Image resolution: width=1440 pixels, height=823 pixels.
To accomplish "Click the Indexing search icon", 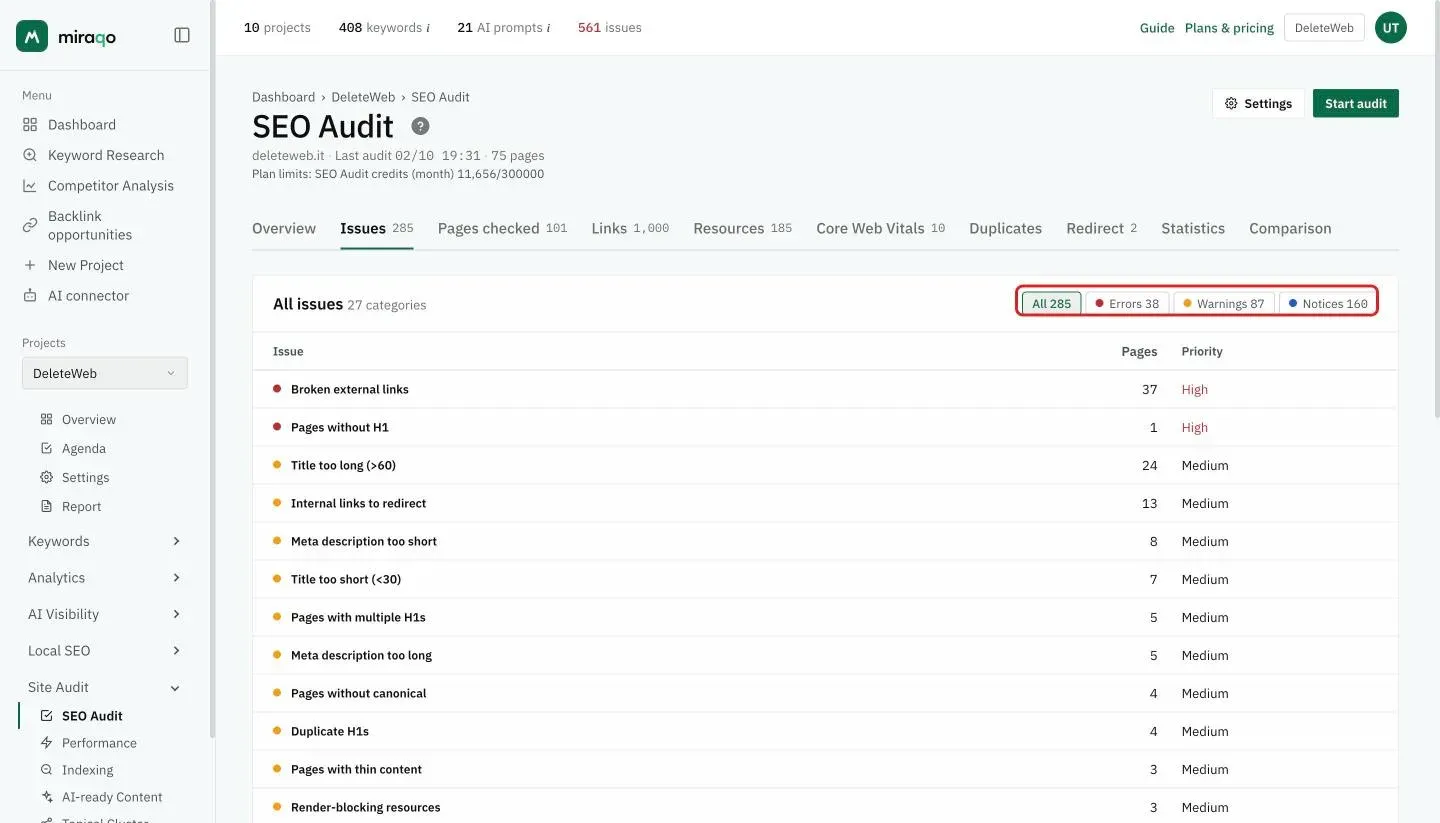I will click(46, 770).
